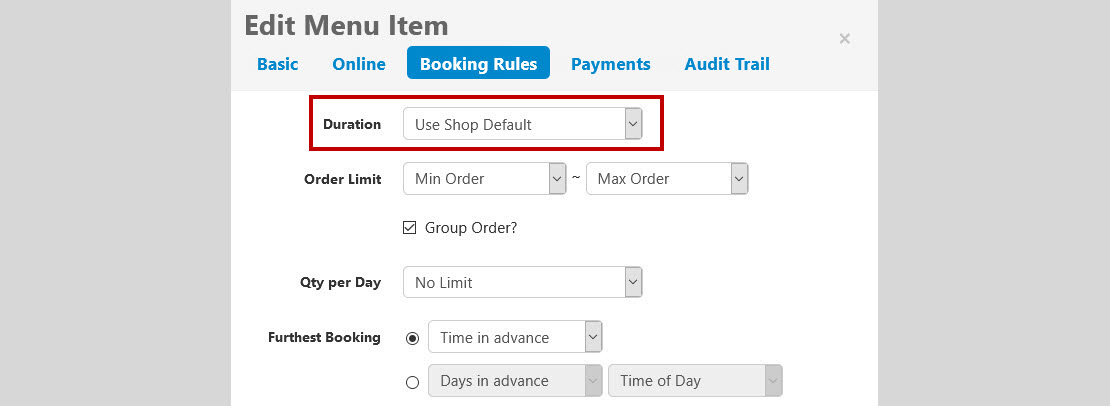This screenshot has width=1110, height=406.
Task: Close the Edit Menu Item dialog
Action: (x=844, y=39)
